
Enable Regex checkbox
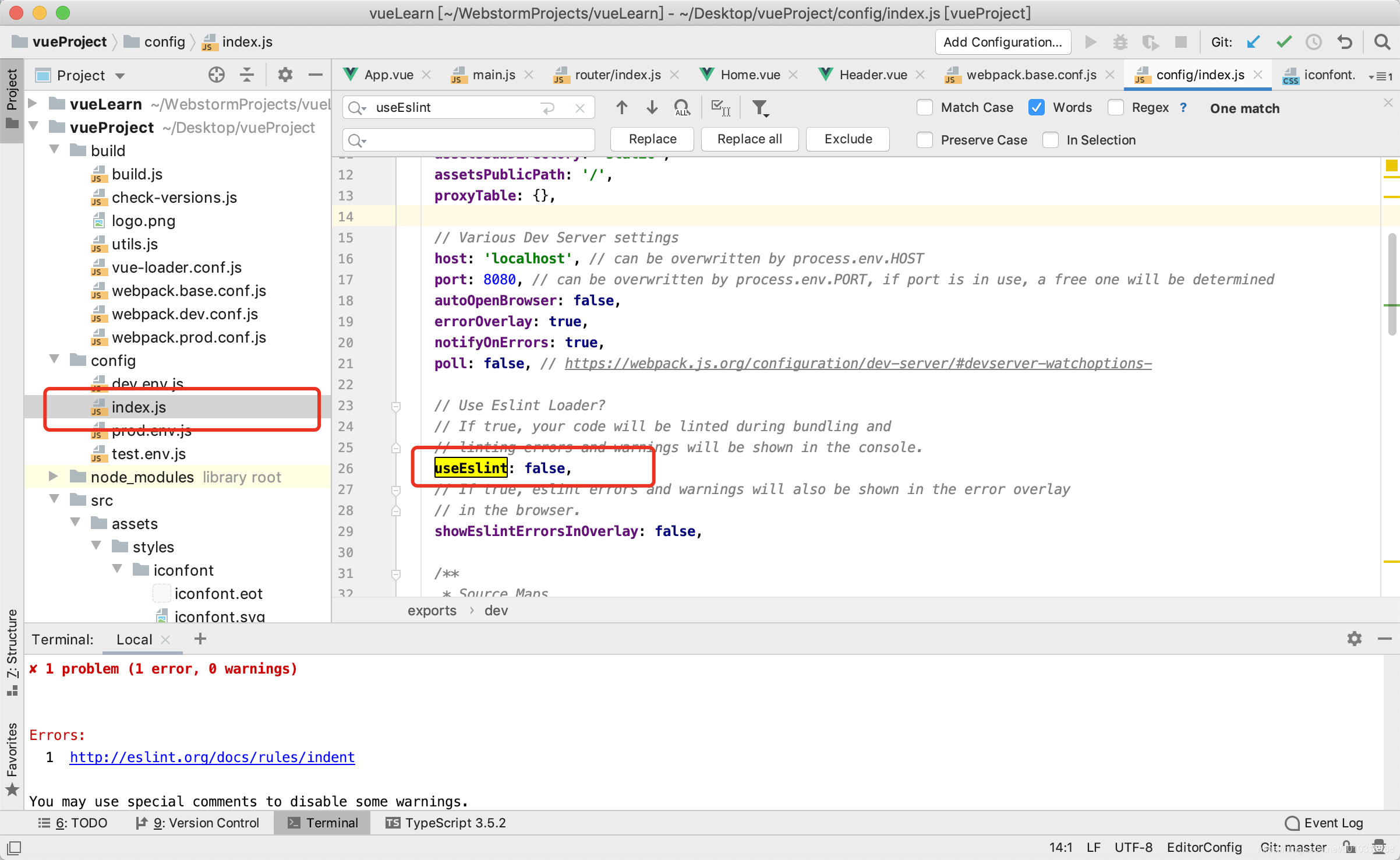coord(1115,108)
